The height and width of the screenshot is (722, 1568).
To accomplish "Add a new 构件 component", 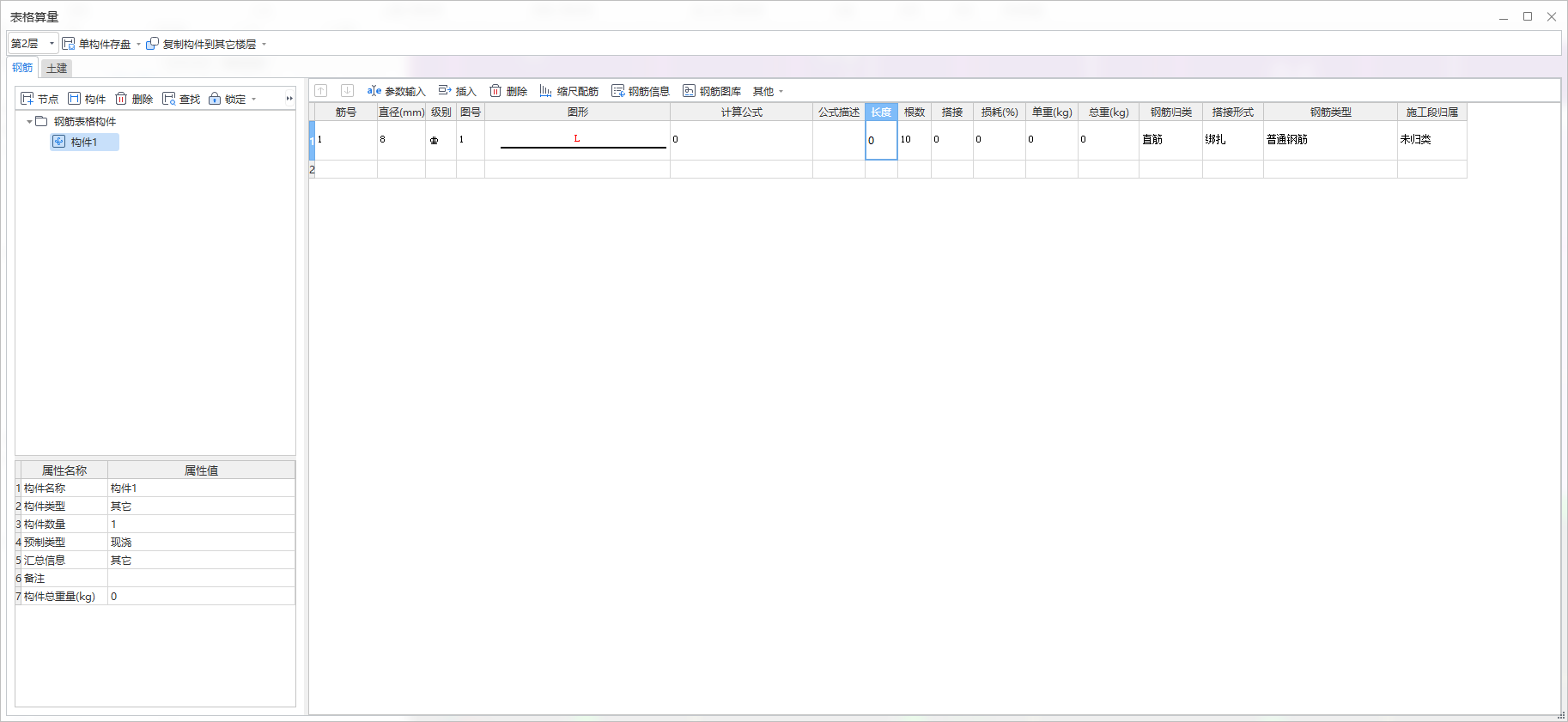I will (x=87, y=99).
